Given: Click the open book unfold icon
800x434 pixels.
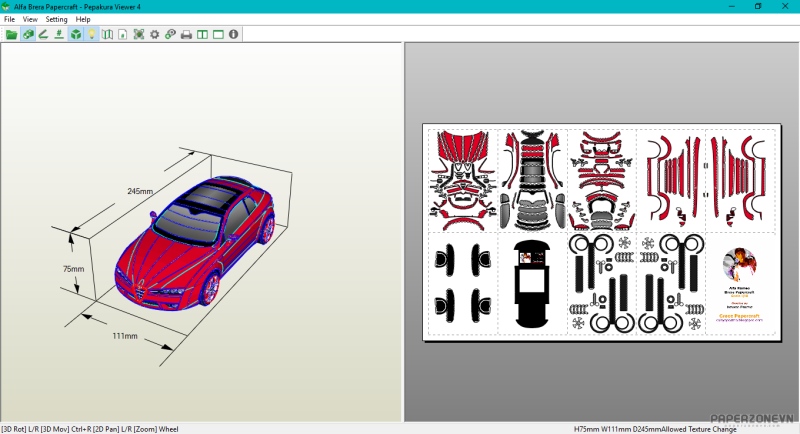Looking at the screenshot, I should (x=107, y=34).
